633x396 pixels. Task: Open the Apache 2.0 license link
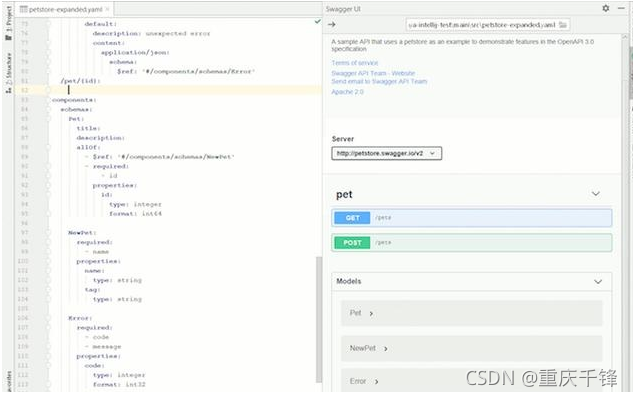pyautogui.click(x=348, y=92)
